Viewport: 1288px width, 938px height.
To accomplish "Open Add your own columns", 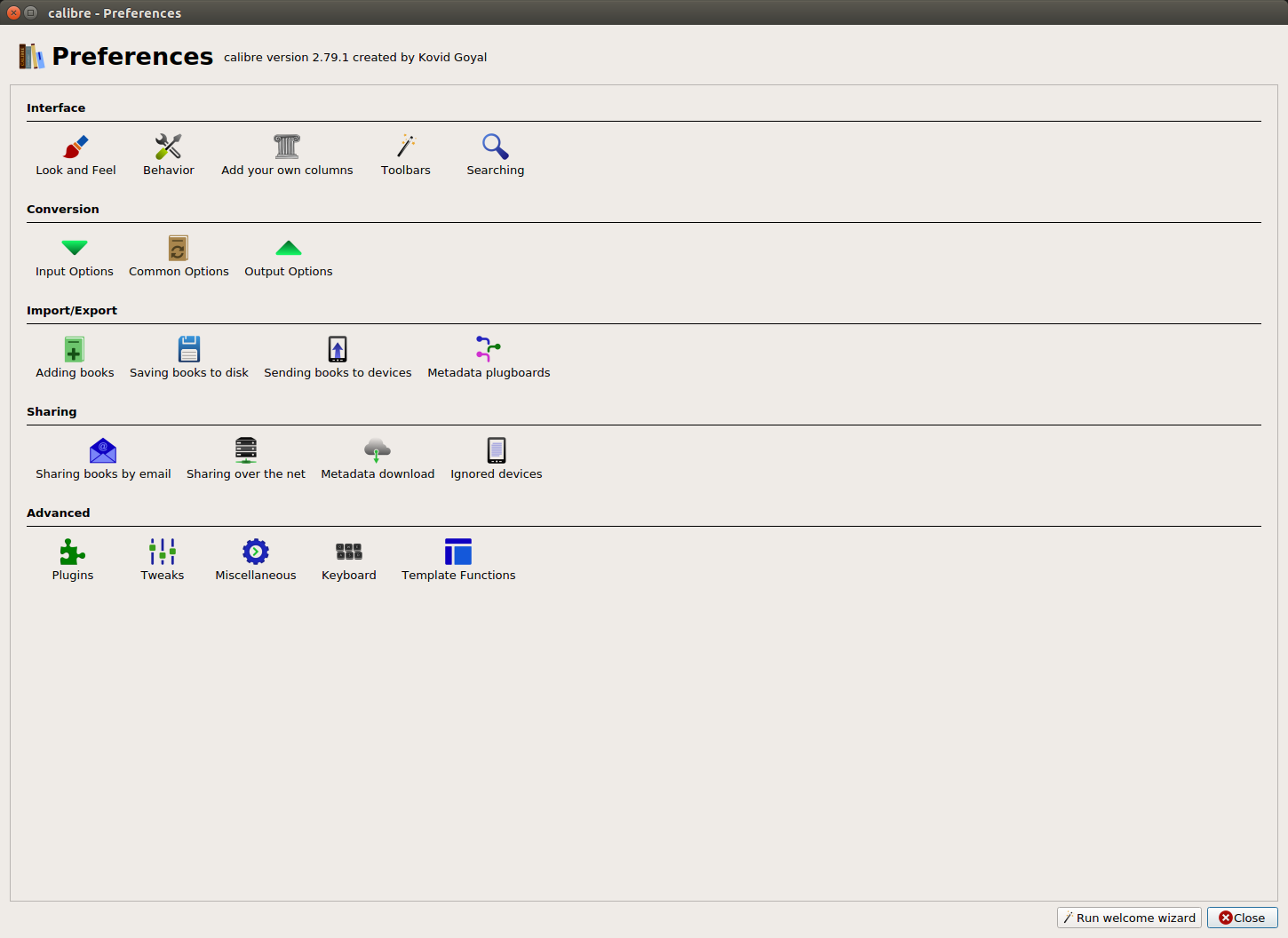I will [287, 155].
